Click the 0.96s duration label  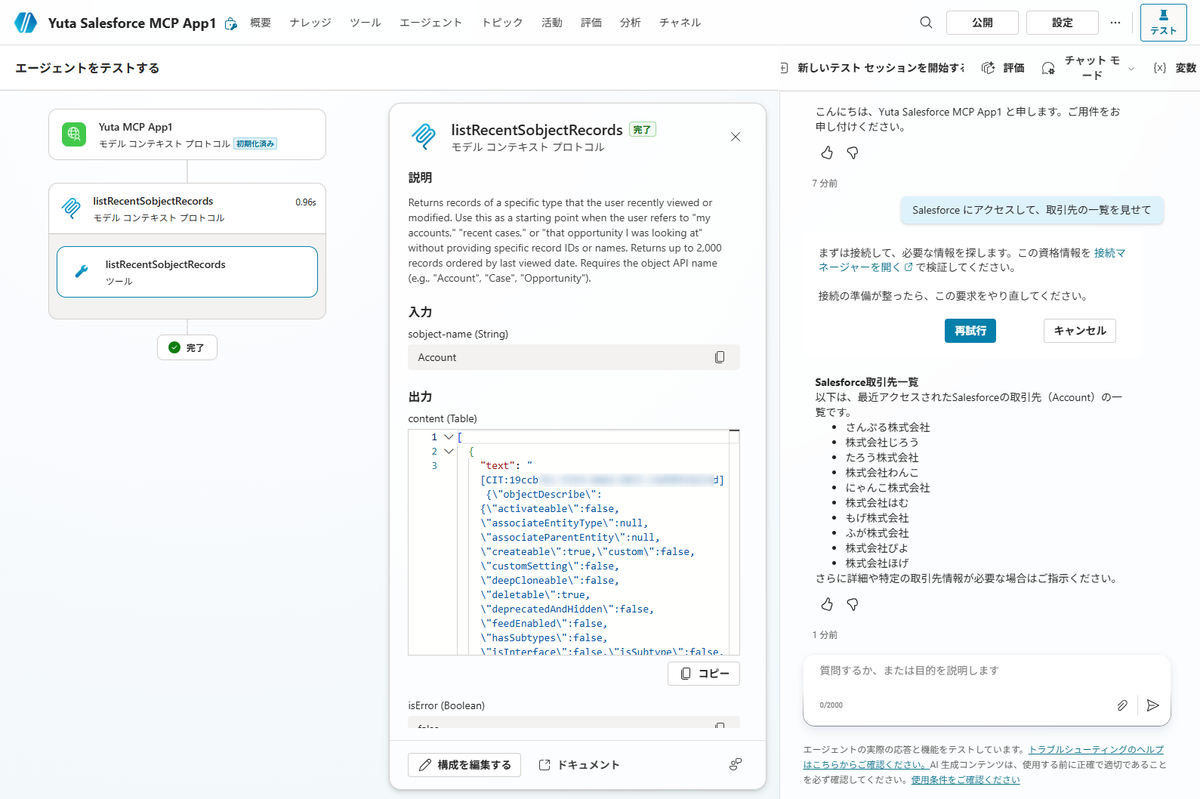306,202
